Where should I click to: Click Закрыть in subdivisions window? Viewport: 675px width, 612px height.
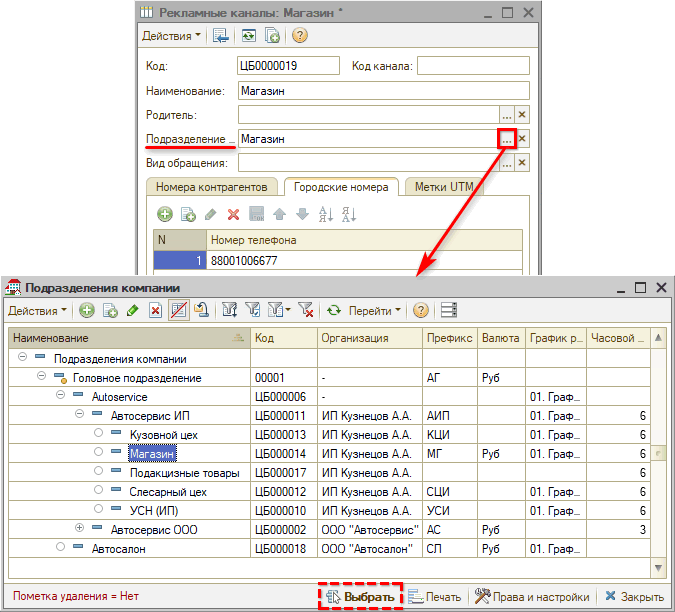[635, 597]
